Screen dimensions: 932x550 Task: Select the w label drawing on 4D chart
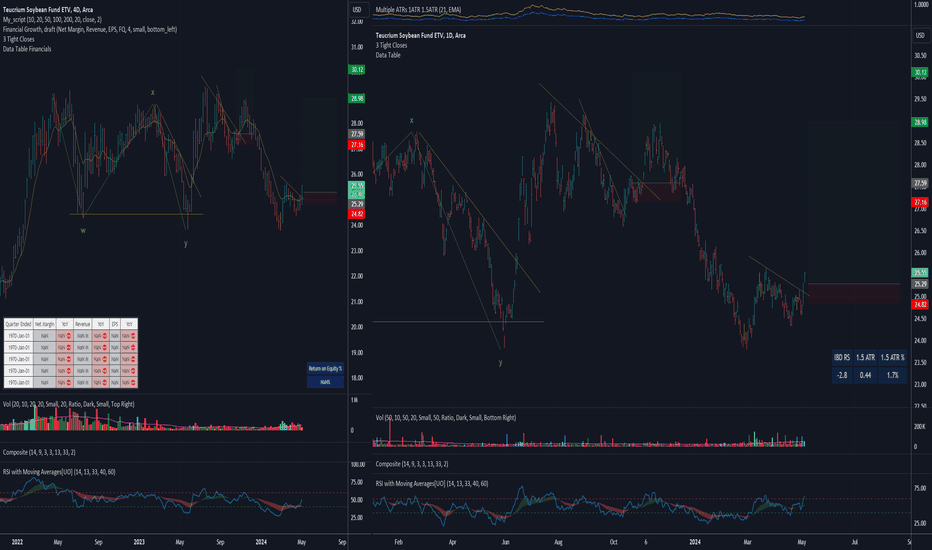click(x=83, y=230)
